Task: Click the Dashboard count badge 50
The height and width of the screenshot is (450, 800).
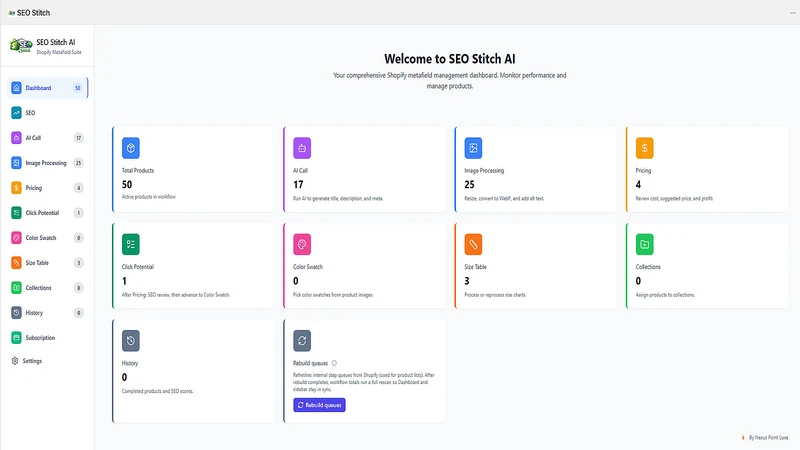Action: tap(78, 88)
